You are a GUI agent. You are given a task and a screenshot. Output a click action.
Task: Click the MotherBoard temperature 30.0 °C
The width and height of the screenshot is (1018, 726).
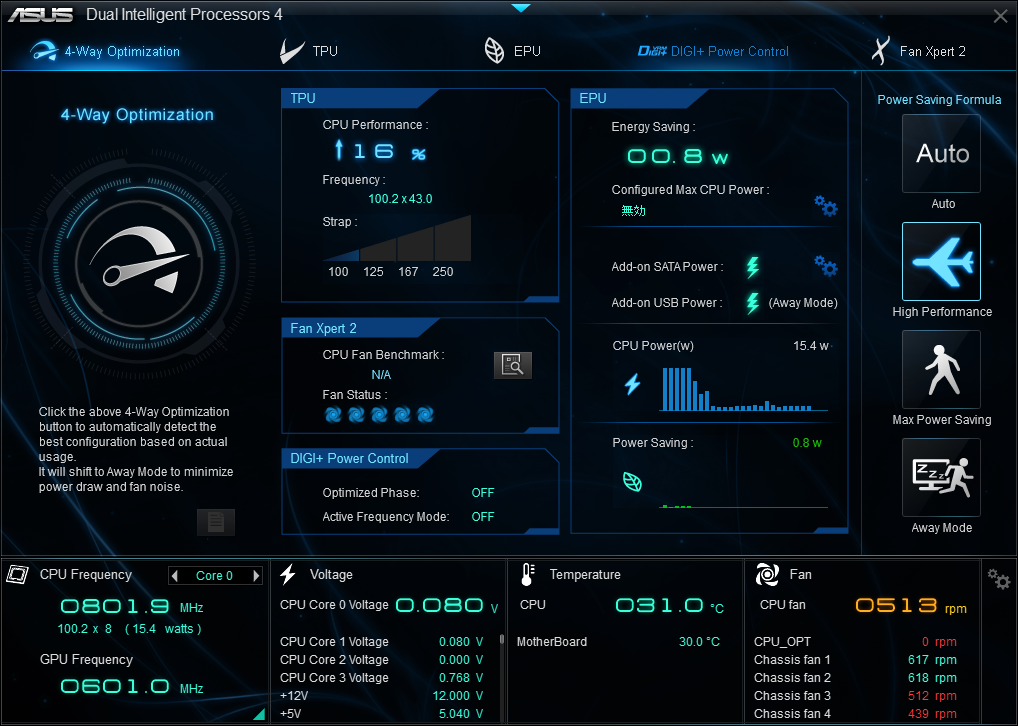click(x=699, y=642)
